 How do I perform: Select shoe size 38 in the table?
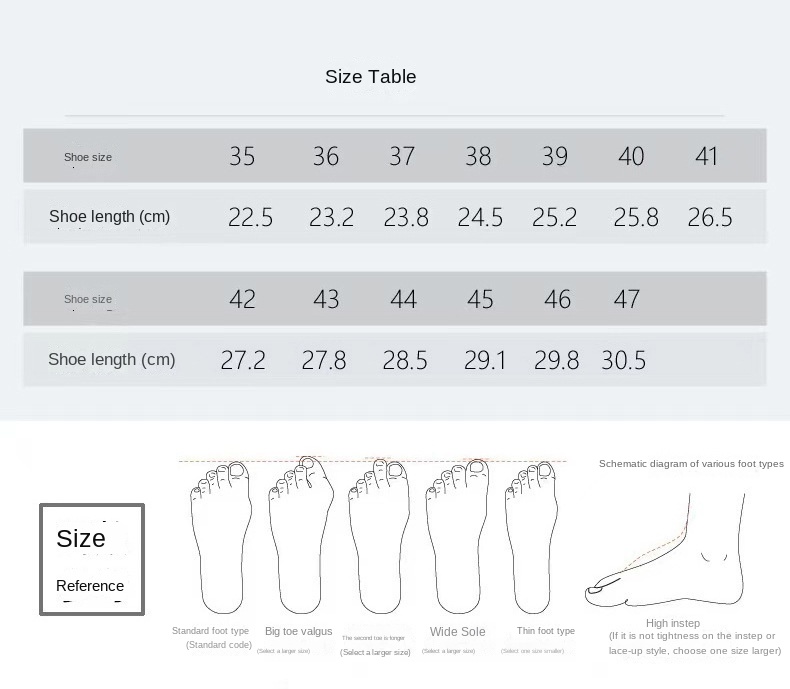[478, 156]
